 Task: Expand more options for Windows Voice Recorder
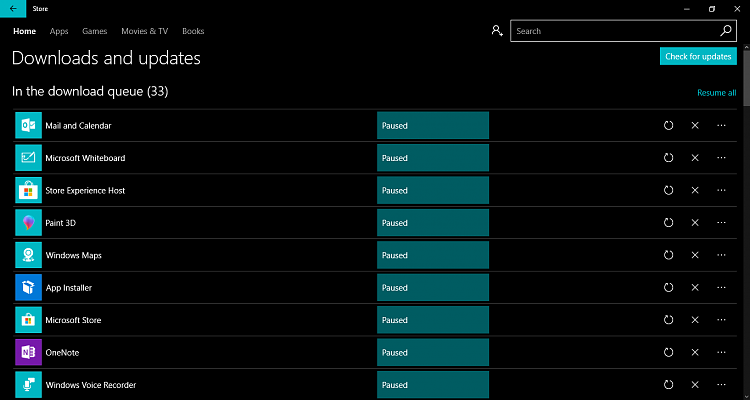pyautogui.click(x=721, y=385)
